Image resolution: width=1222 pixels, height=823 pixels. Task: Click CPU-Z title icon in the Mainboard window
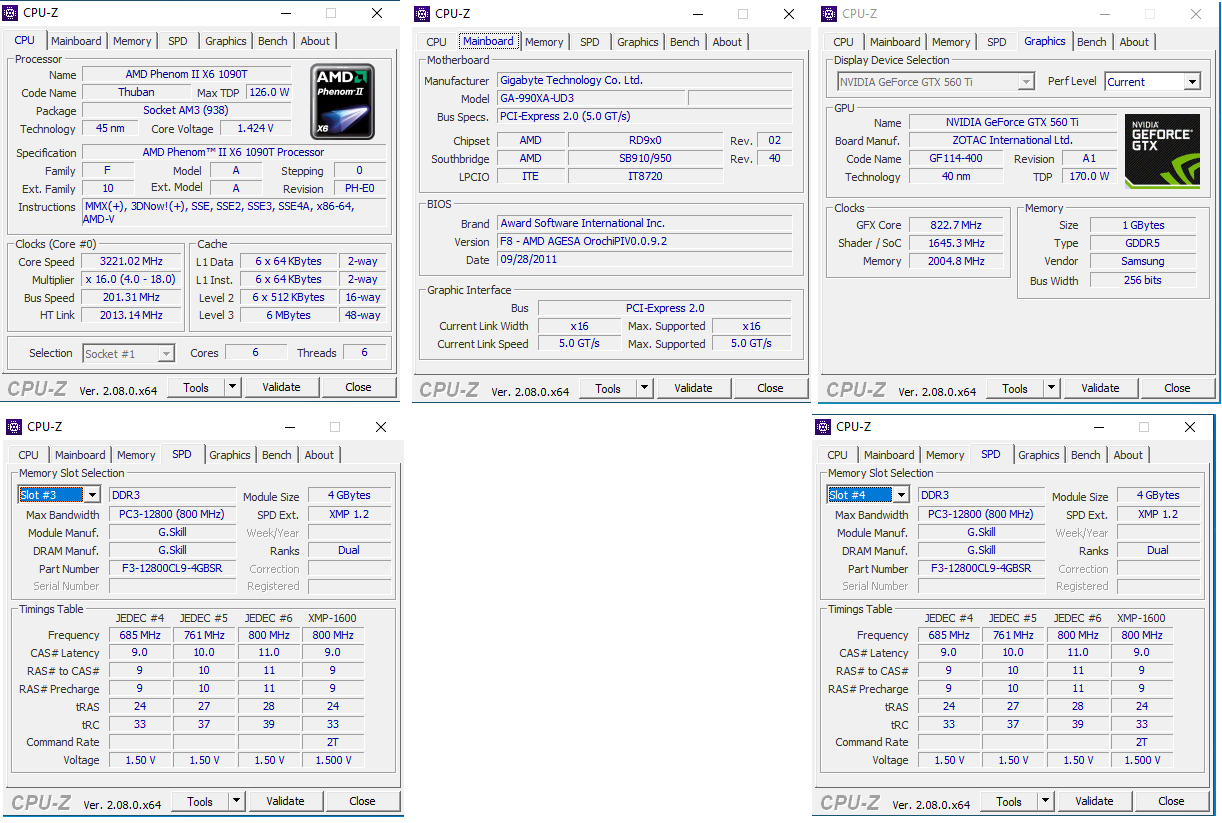tap(424, 13)
